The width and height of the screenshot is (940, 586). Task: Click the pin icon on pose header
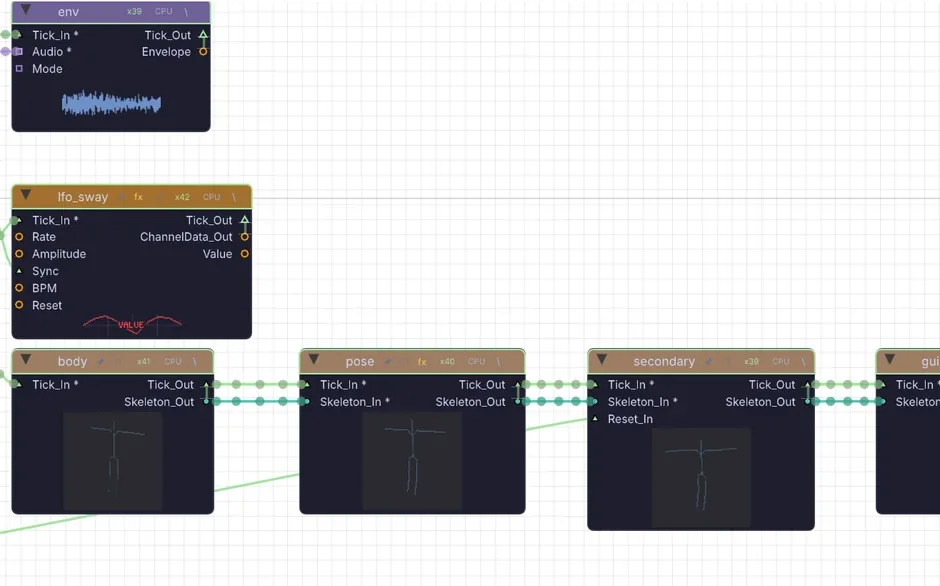388,362
